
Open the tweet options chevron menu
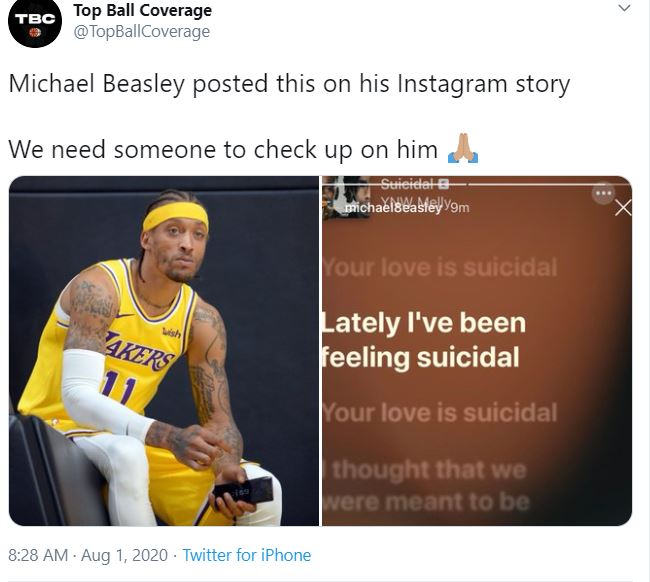[624, 9]
